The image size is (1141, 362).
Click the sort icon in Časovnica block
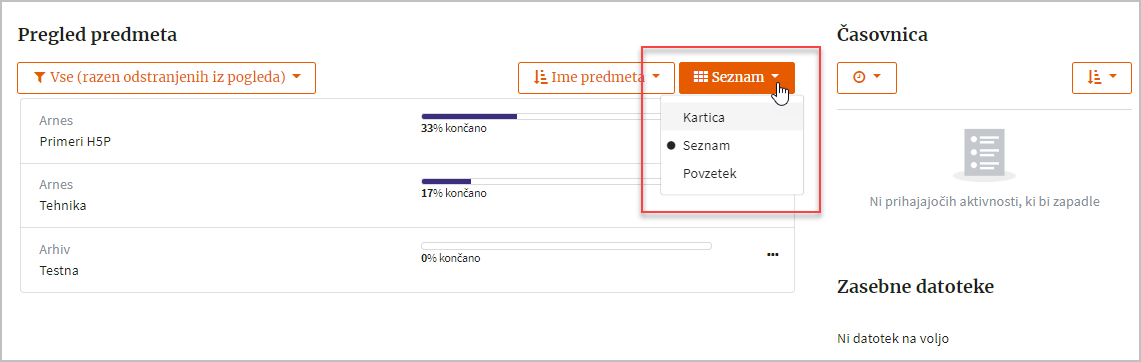[1093, 78]
